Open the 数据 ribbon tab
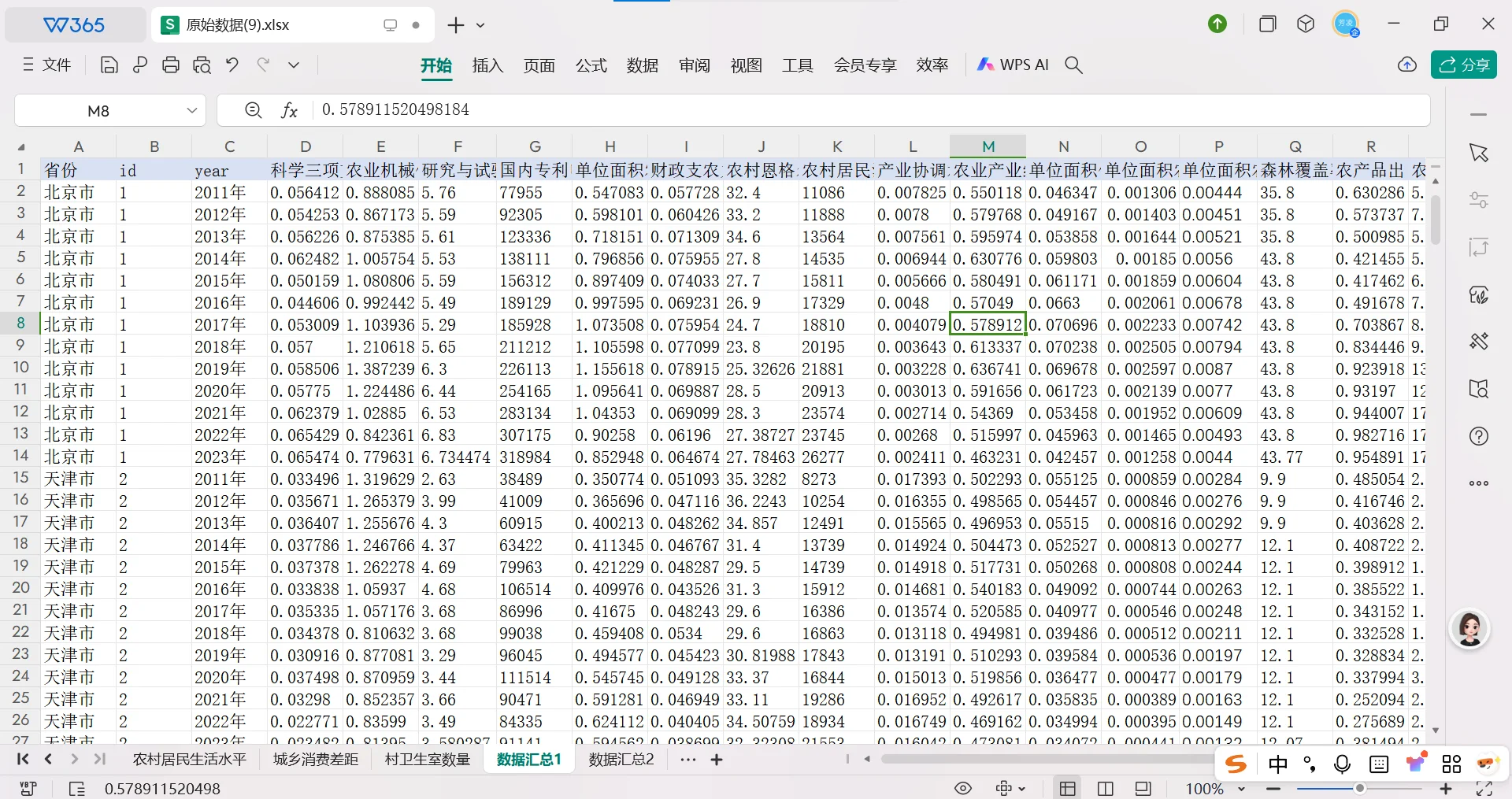 (643, 65)
